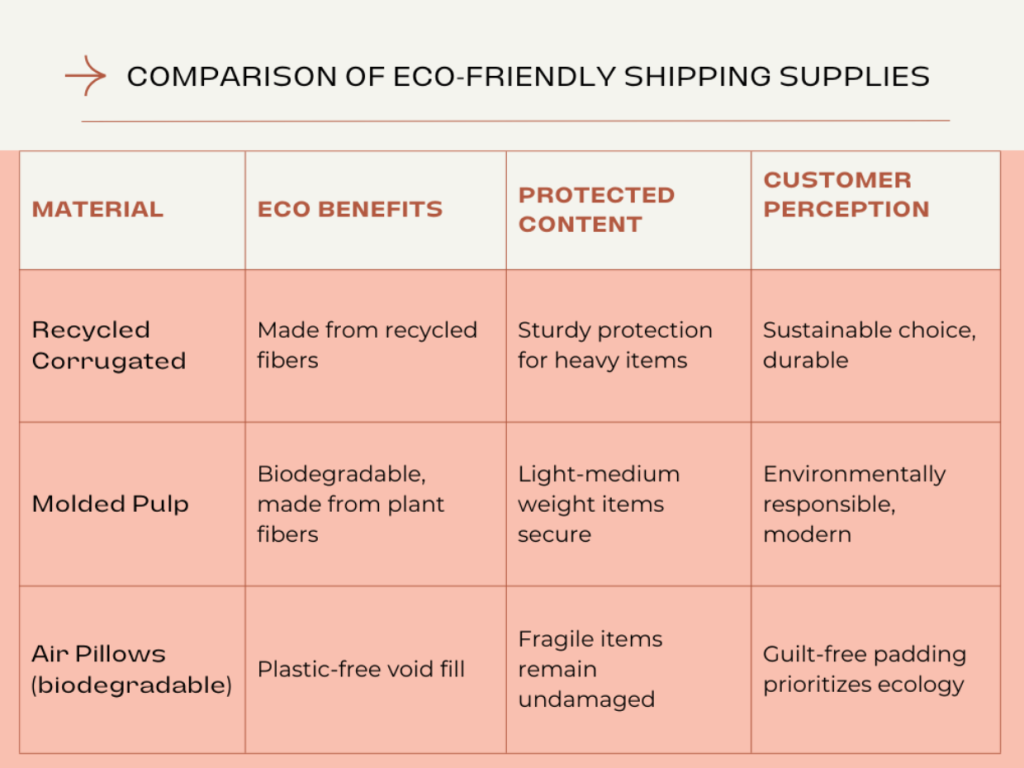This screenshot has width=1024, height=768.
Task: Click the CUSTOMER PERCEPTION column header
Action: click(x=846, y=195)
